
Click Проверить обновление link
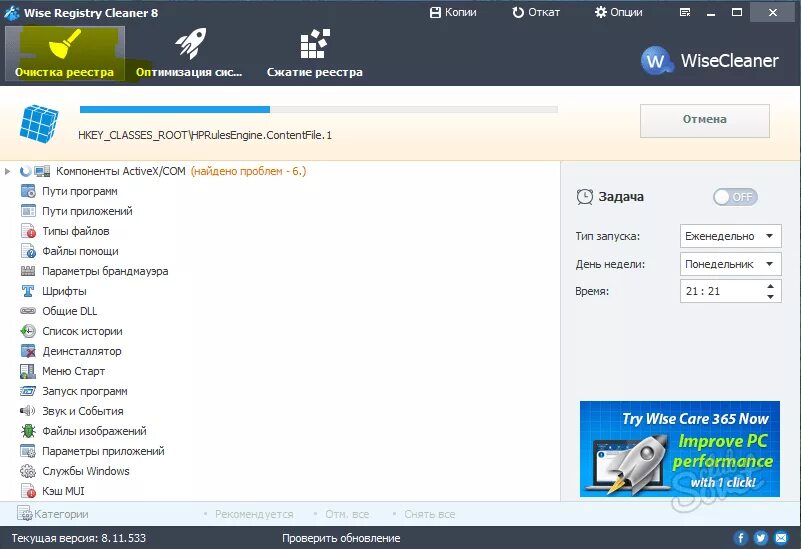pos(341,538)
